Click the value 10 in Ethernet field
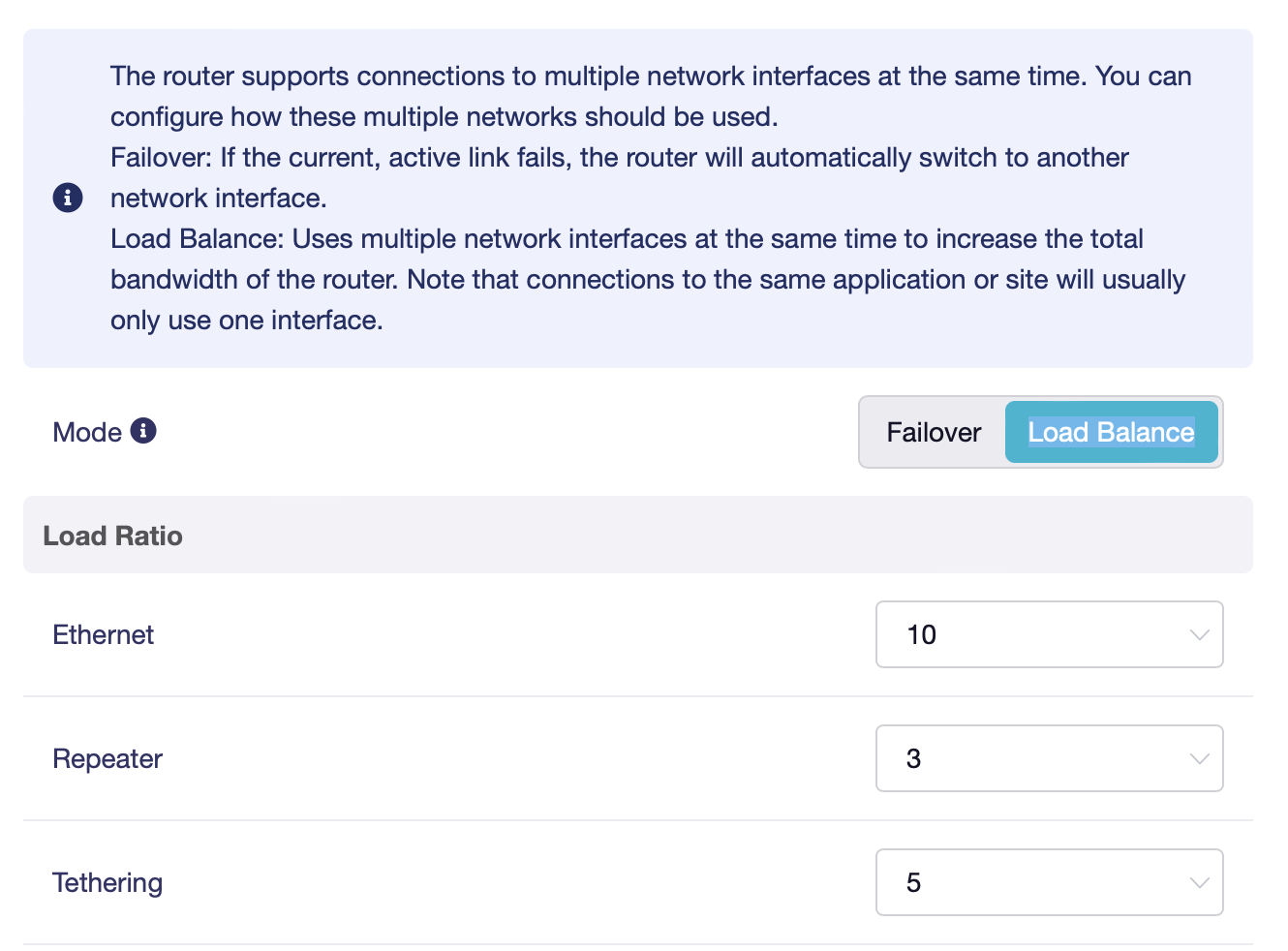Viewport: 1288px width, 951px height. point(921,634)
